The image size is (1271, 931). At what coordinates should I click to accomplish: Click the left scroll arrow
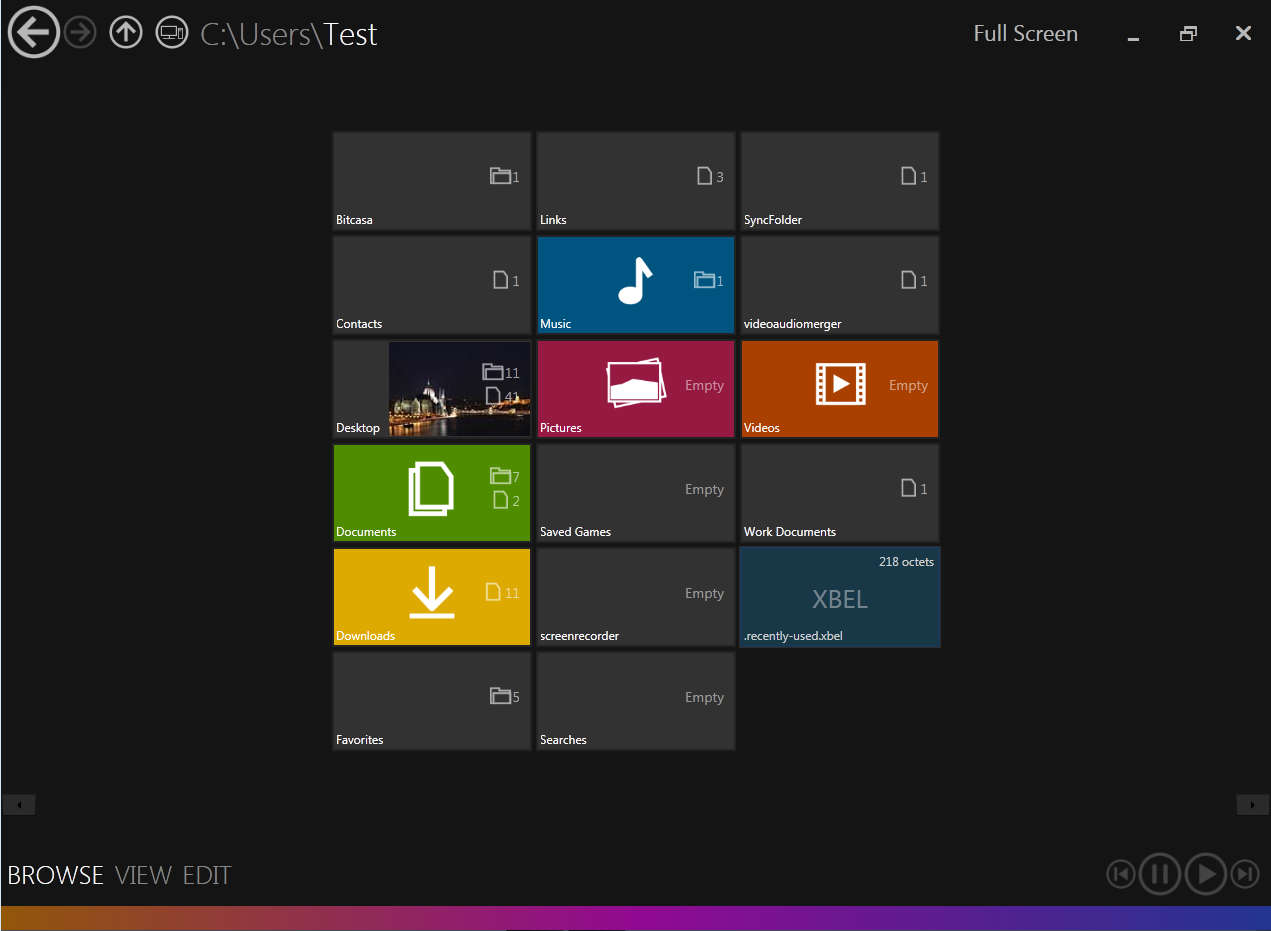[19, 805]
